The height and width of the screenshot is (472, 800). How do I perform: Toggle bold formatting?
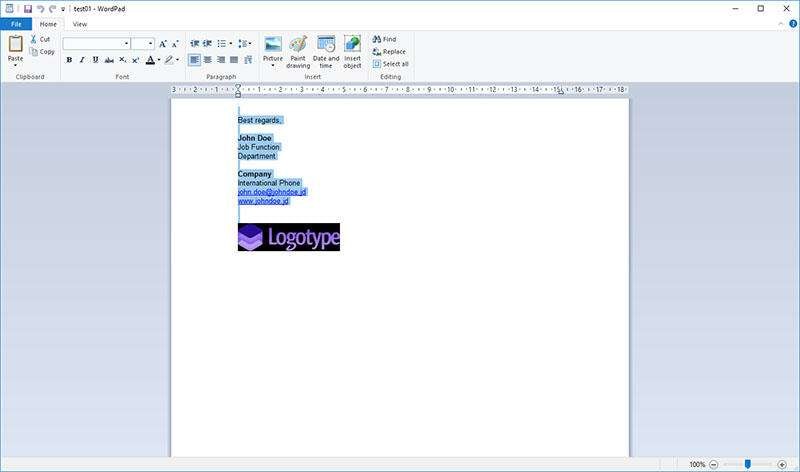[x=69, y=60]
